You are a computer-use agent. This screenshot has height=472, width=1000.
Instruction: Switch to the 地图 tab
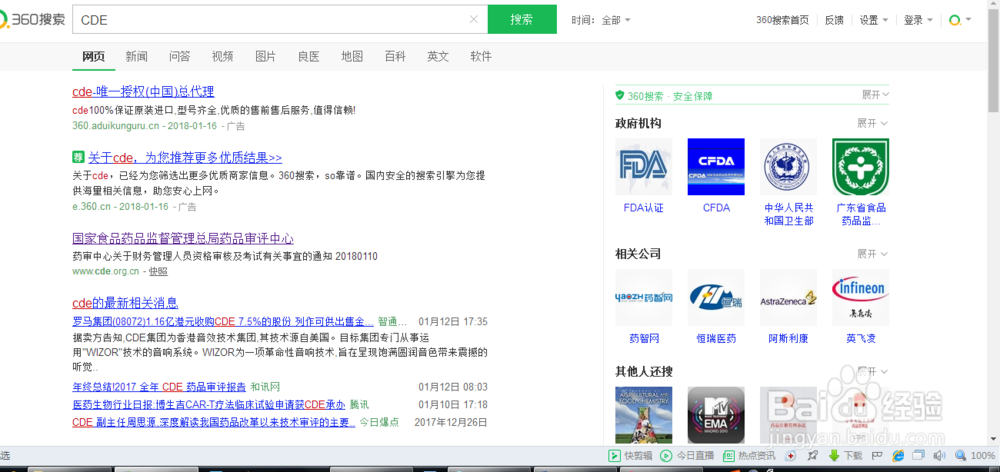352,56
